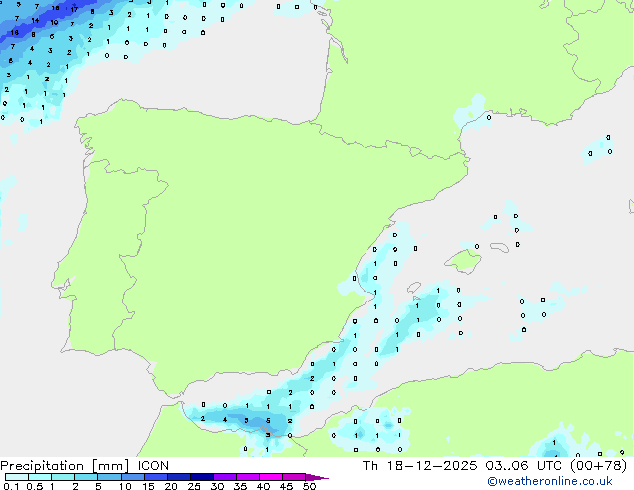The image size is (634, 490).
Task: Click the "ICON" model name label
Action: coord(153,466)
